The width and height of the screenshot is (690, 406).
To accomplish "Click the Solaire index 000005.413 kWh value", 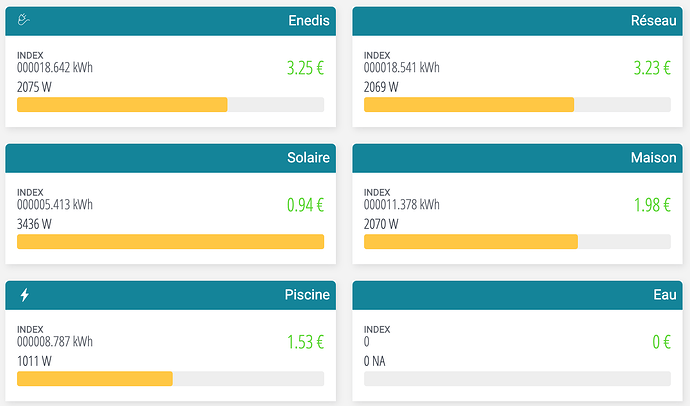I will (55, 205).
